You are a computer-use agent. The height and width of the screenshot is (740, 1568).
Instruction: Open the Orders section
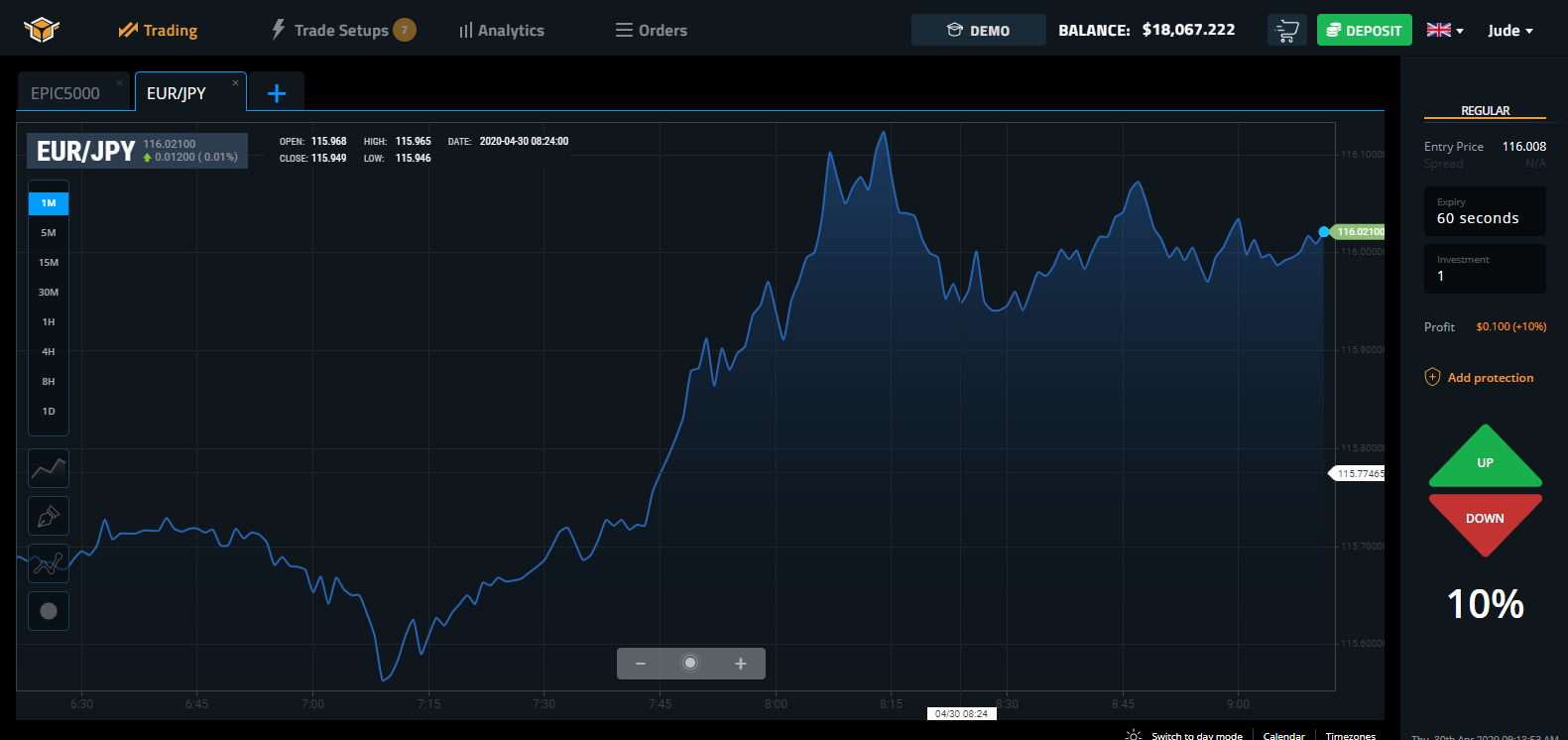[652, 30]
